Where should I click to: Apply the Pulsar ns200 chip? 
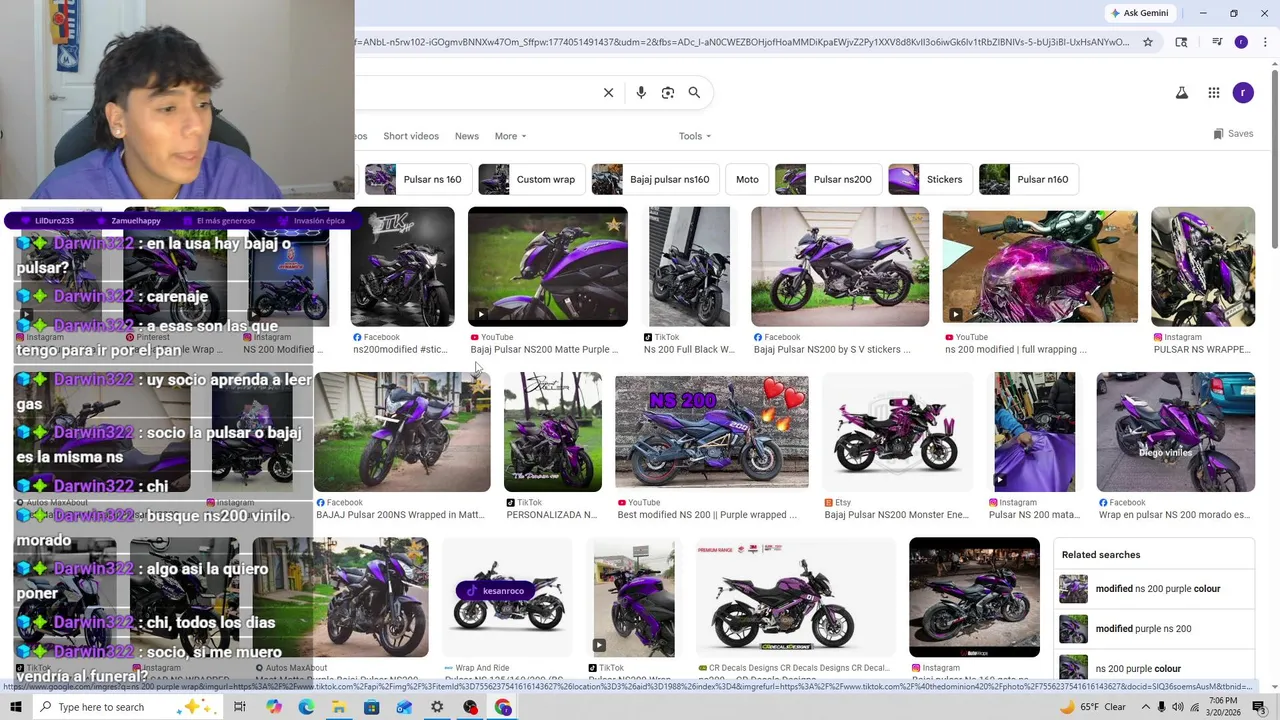(827, 180)
